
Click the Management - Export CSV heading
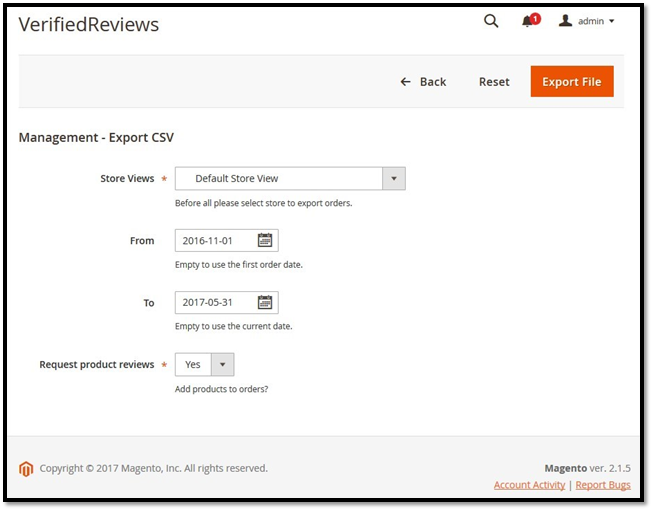click(x=96, y=137)
